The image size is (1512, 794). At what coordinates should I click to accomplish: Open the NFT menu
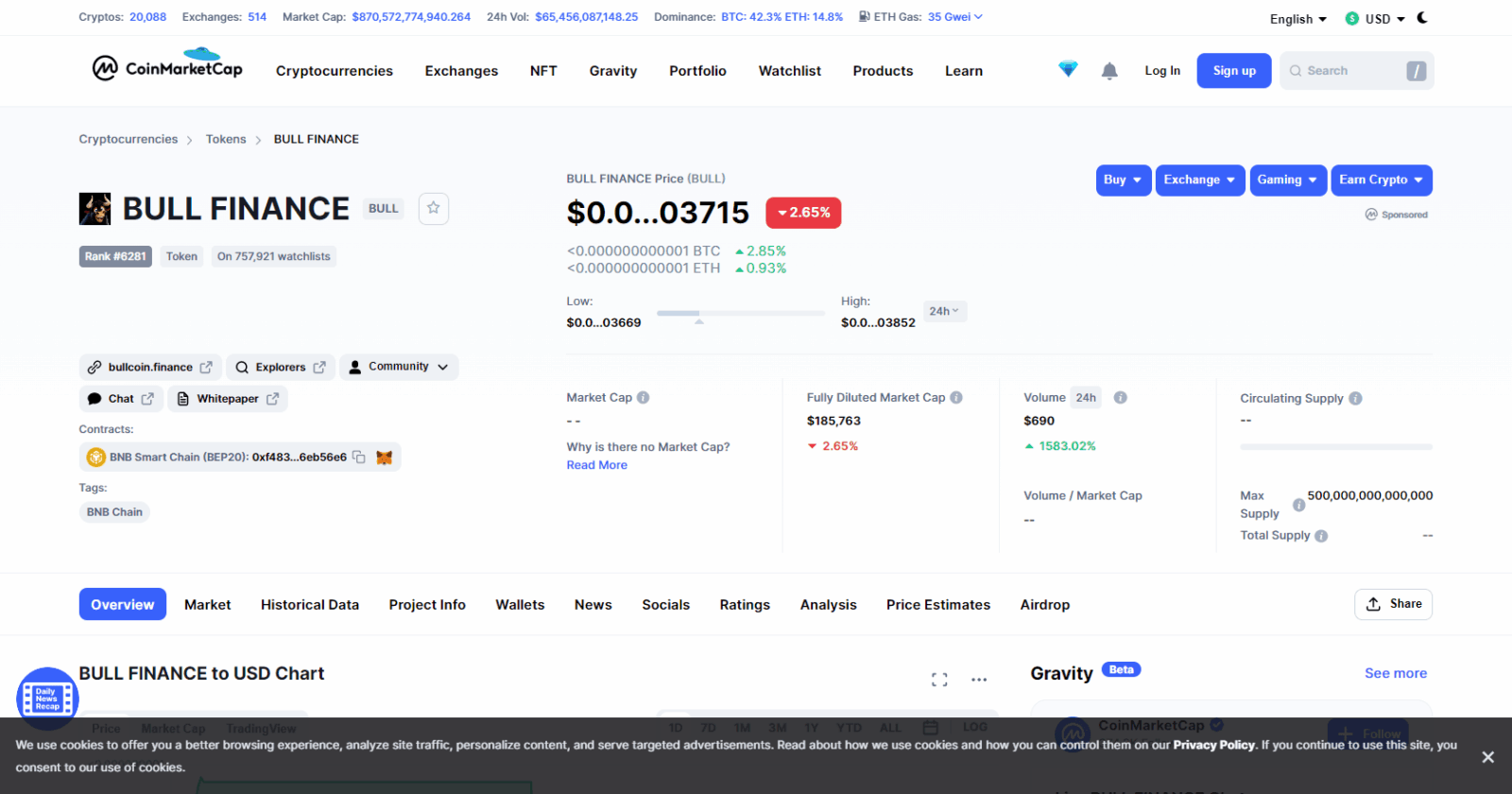pyautogui.click(x=543, y=71)
